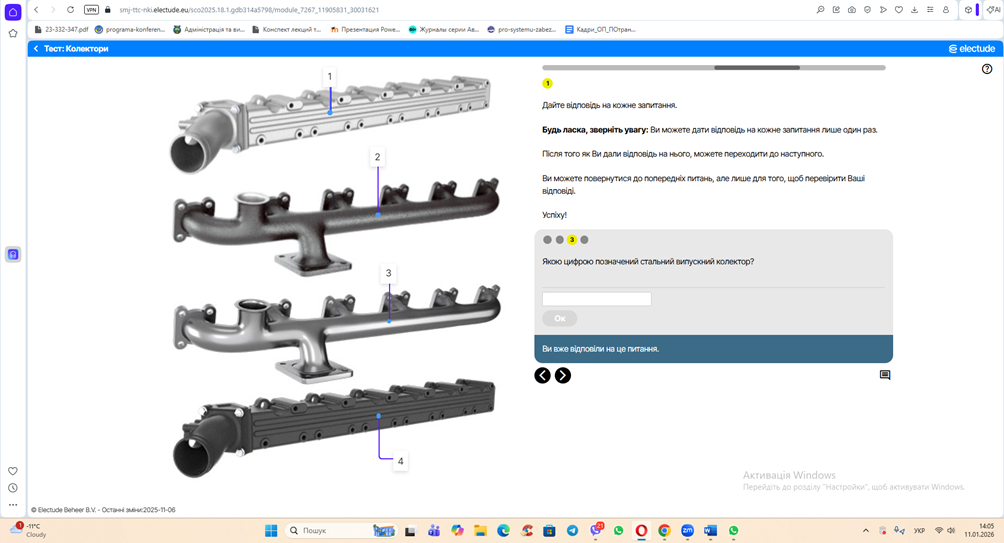Open Telegram from the taskbar
Viewport: 1004px width, 543px height.
(572, 531)
